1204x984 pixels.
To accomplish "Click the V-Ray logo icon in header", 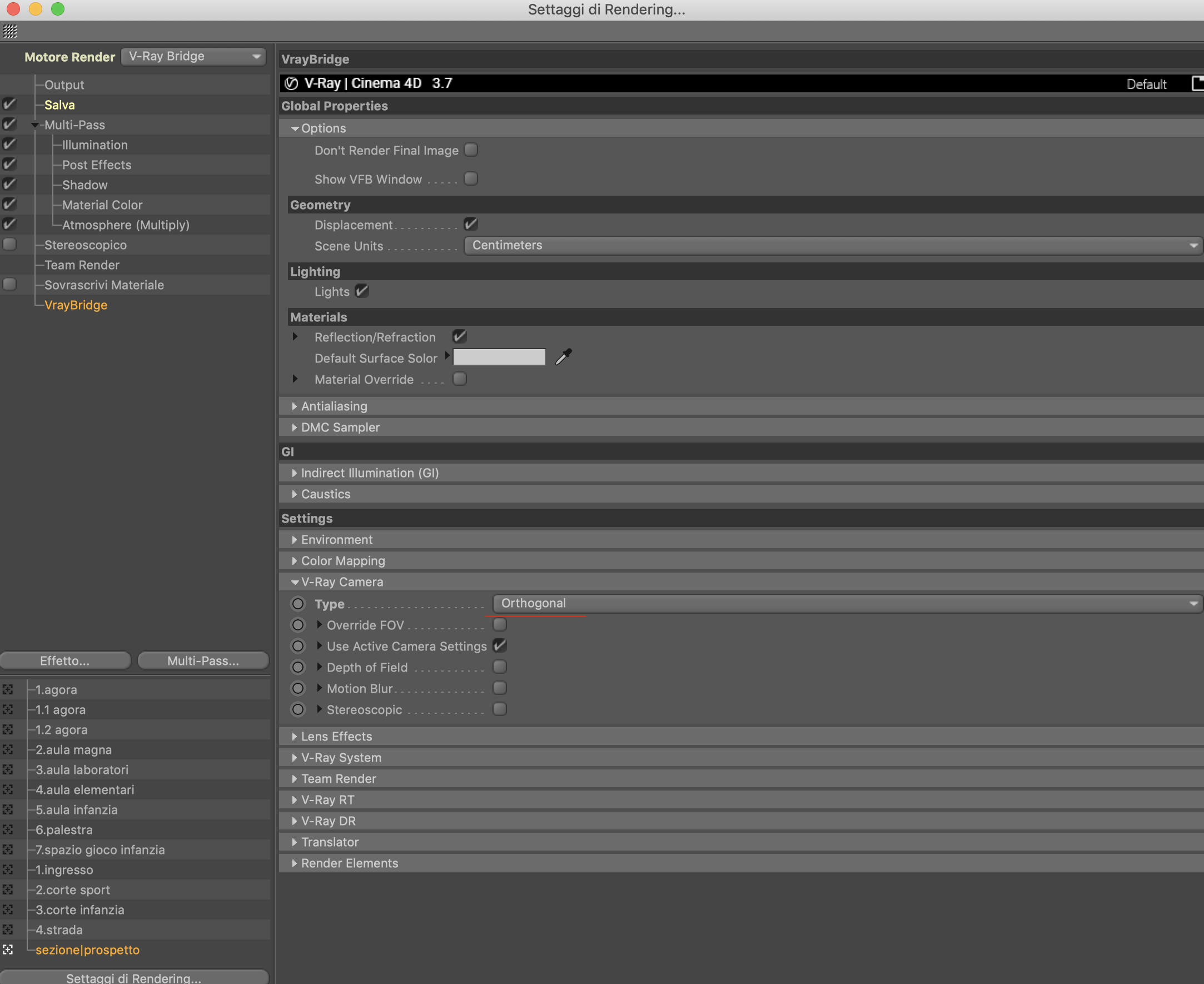I will [x=291, y=84].
